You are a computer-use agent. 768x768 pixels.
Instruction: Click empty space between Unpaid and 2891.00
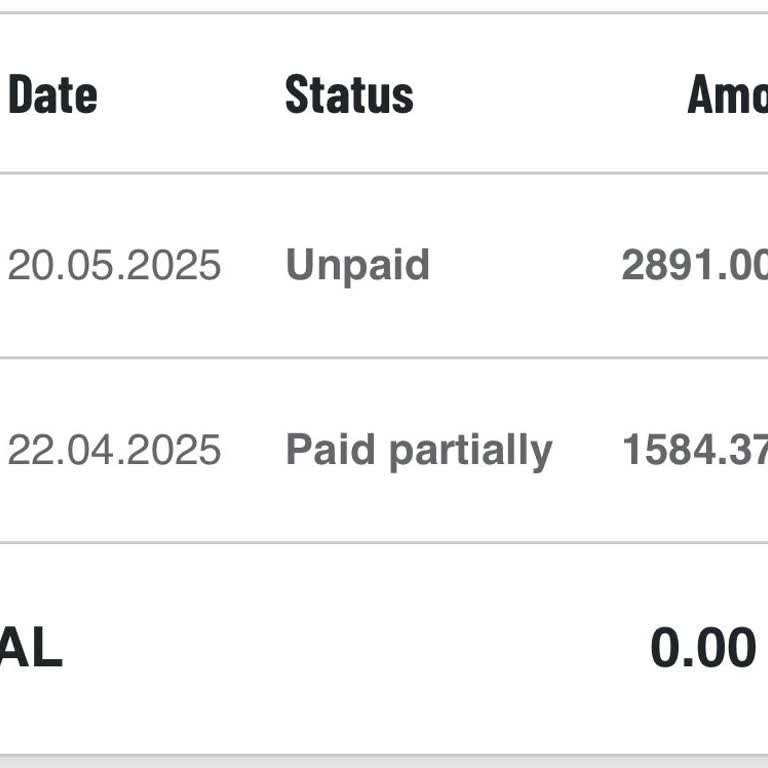525,266
